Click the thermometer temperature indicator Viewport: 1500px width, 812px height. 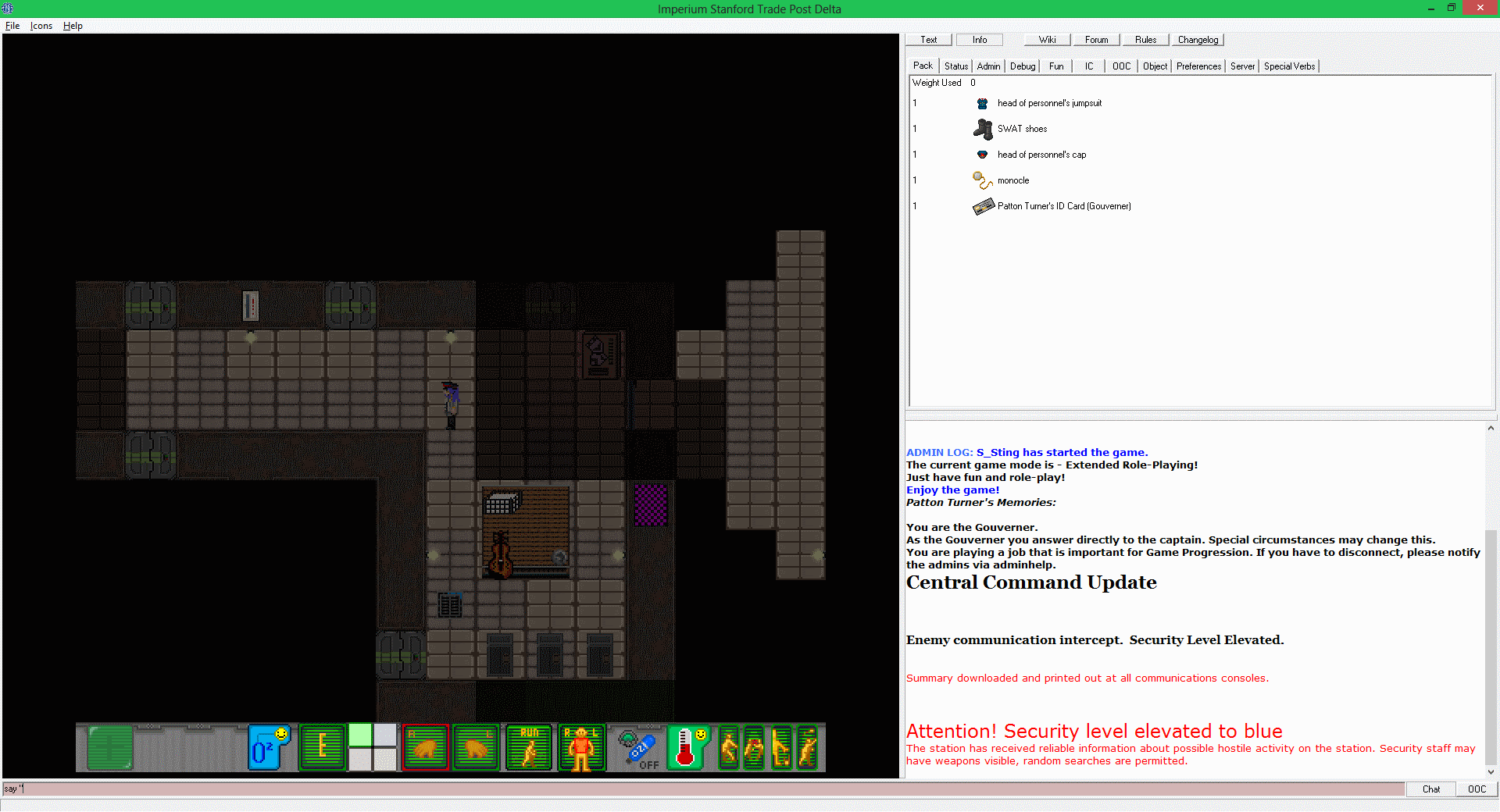[688, 747]
